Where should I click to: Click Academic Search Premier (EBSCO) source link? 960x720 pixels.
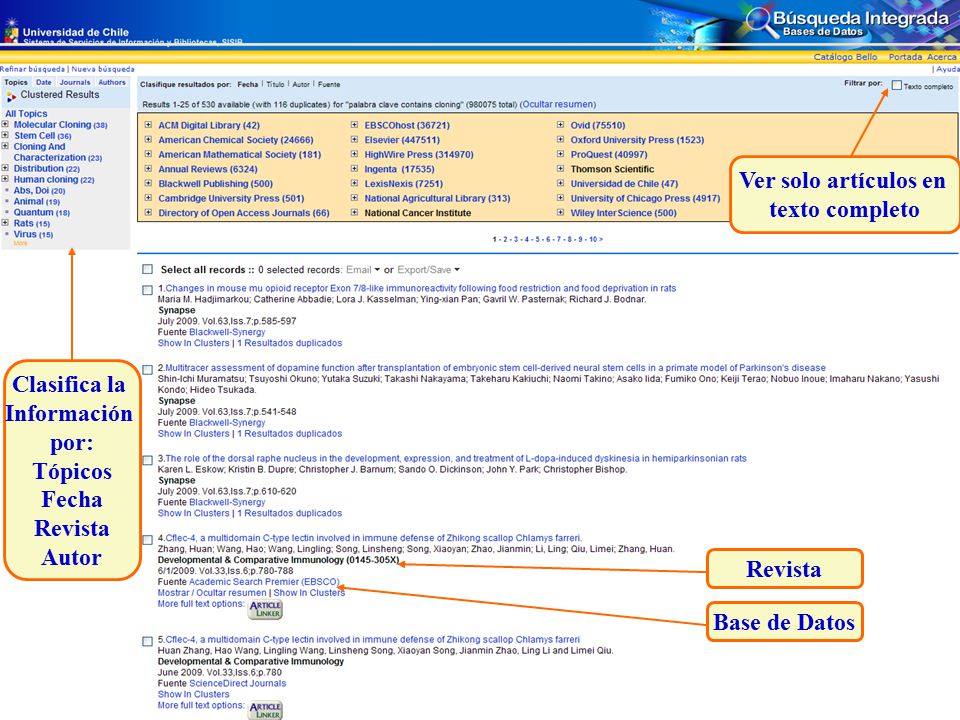coord(264,582)
